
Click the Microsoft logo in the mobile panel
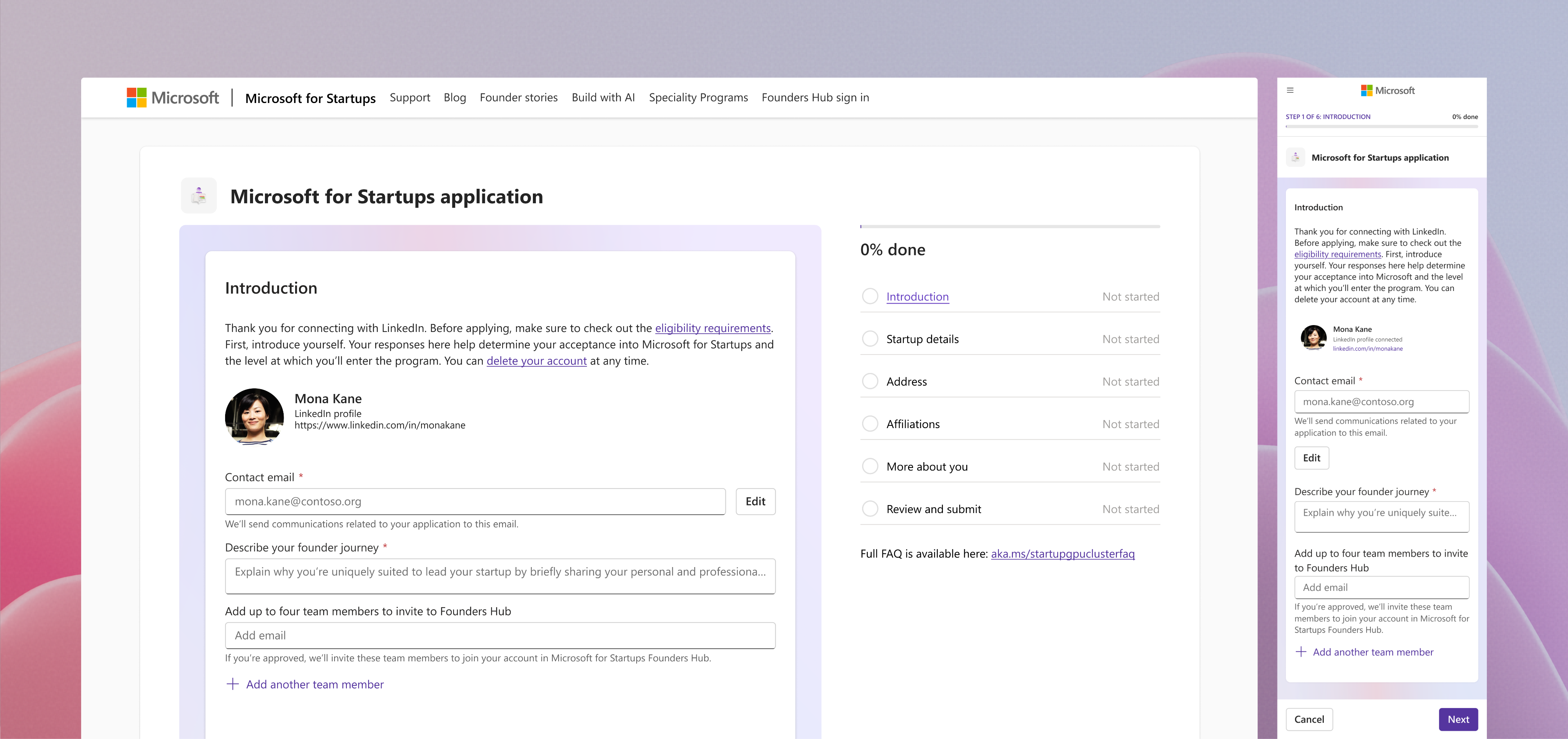[1388, 91]
